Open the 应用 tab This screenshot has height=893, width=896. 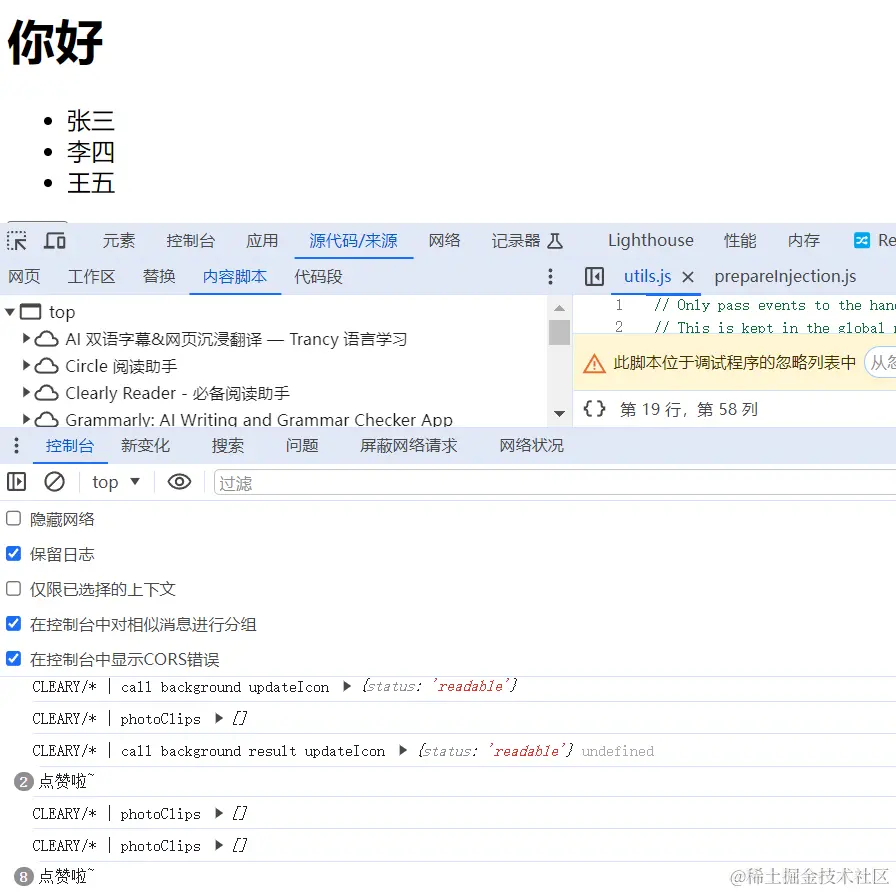point(262,241)
